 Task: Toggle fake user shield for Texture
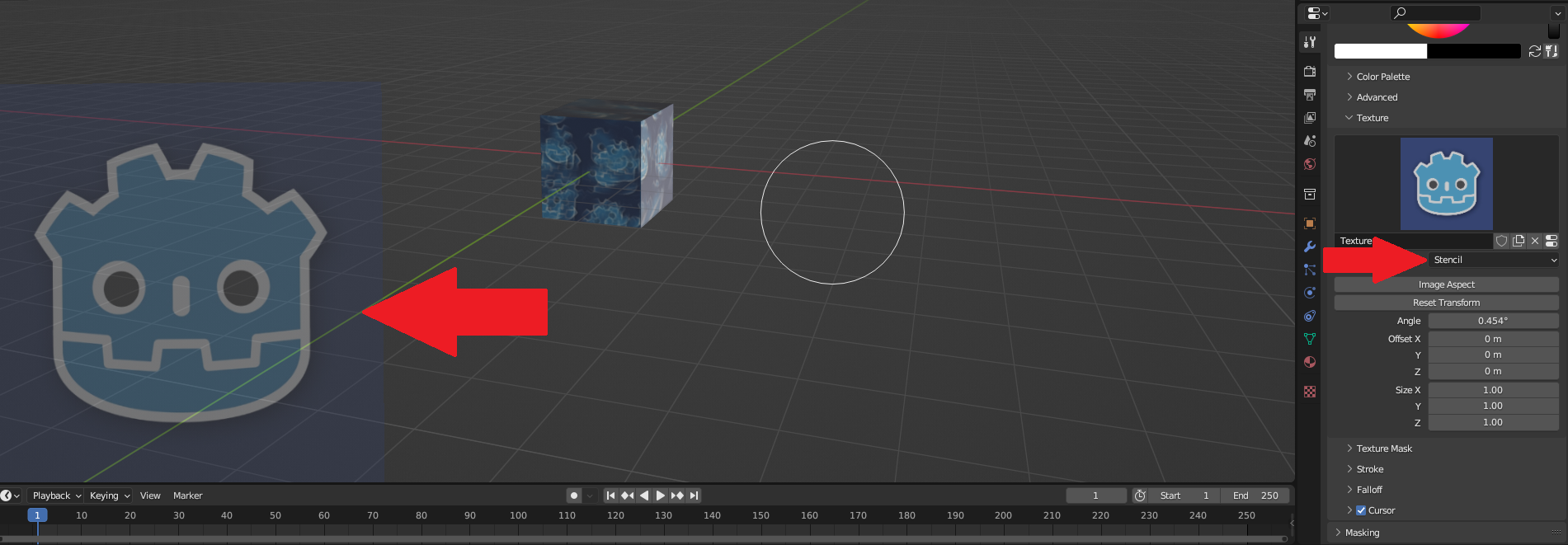click(1502, 241)
